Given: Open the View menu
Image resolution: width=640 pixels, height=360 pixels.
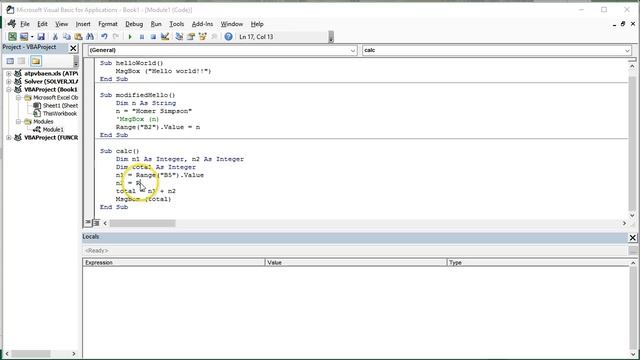Looking at the screenshot, I should click(62, 24).
